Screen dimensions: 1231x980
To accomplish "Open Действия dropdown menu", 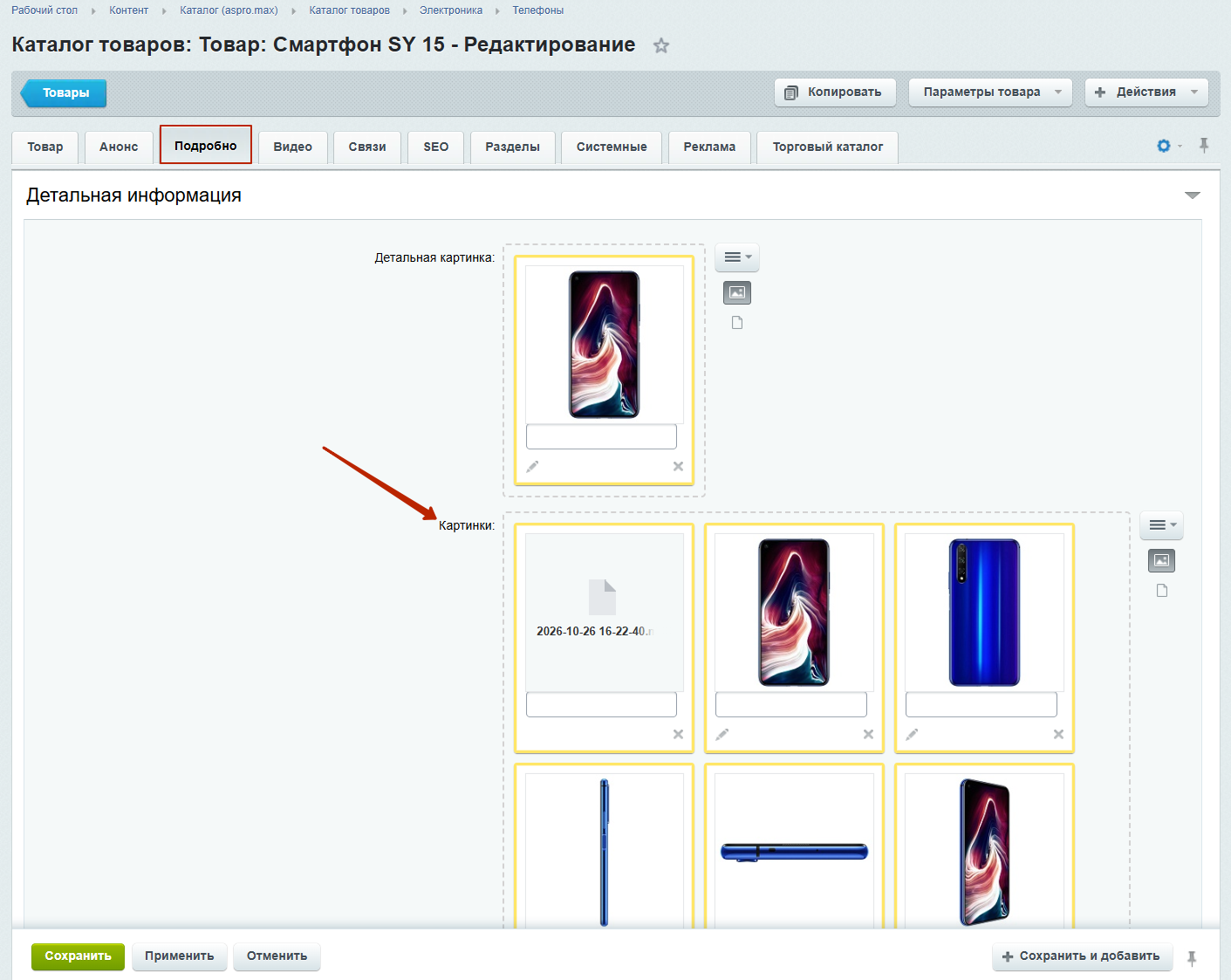I will (x=1146, y=93).
